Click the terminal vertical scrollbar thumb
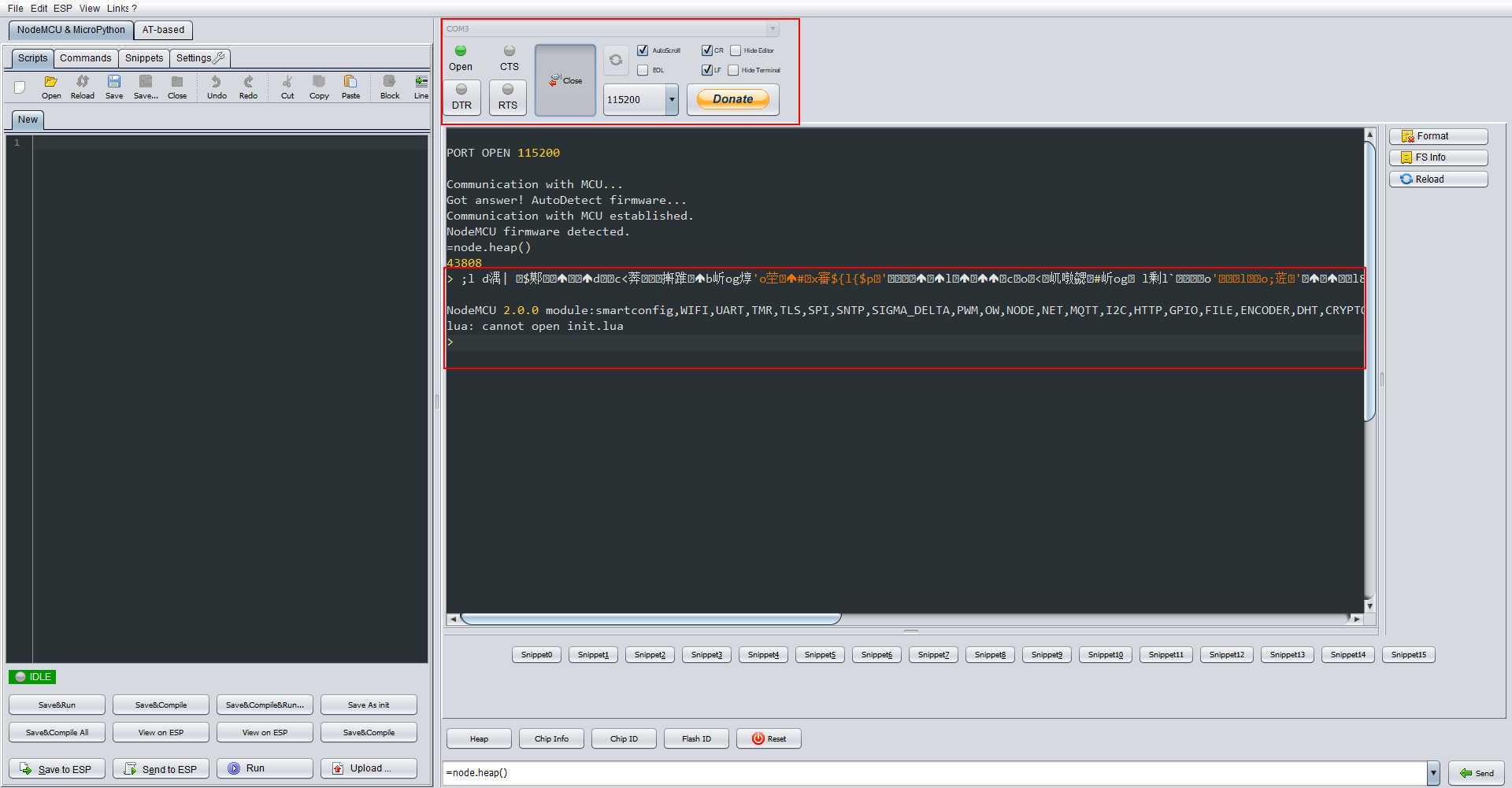 pyautogui.click(x=1369, y=282)
